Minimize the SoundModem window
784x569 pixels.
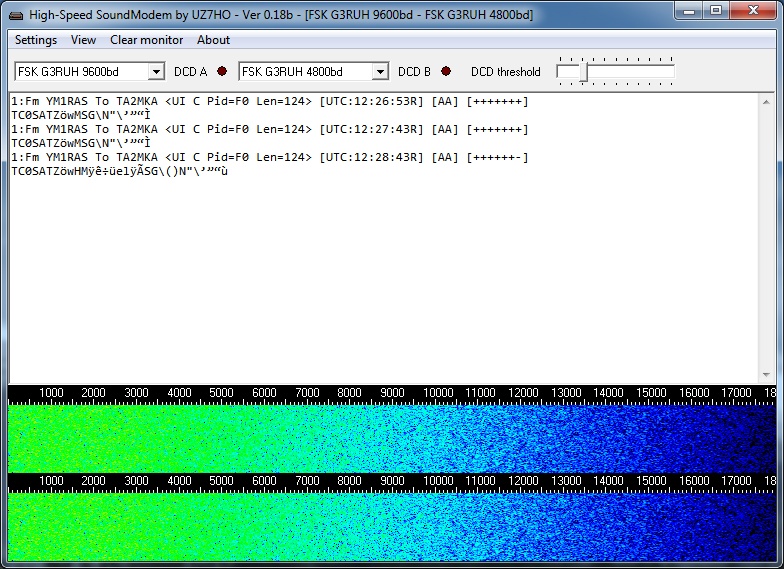click(x=689, y=10)
